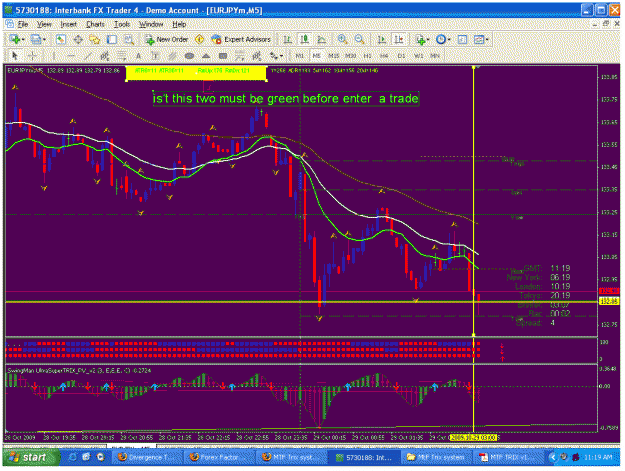Image resolution: width=625 pixels, height=471 pixels.
Task: Select the text label T tool
Action: pyautogui.click(x=155, y=56)
